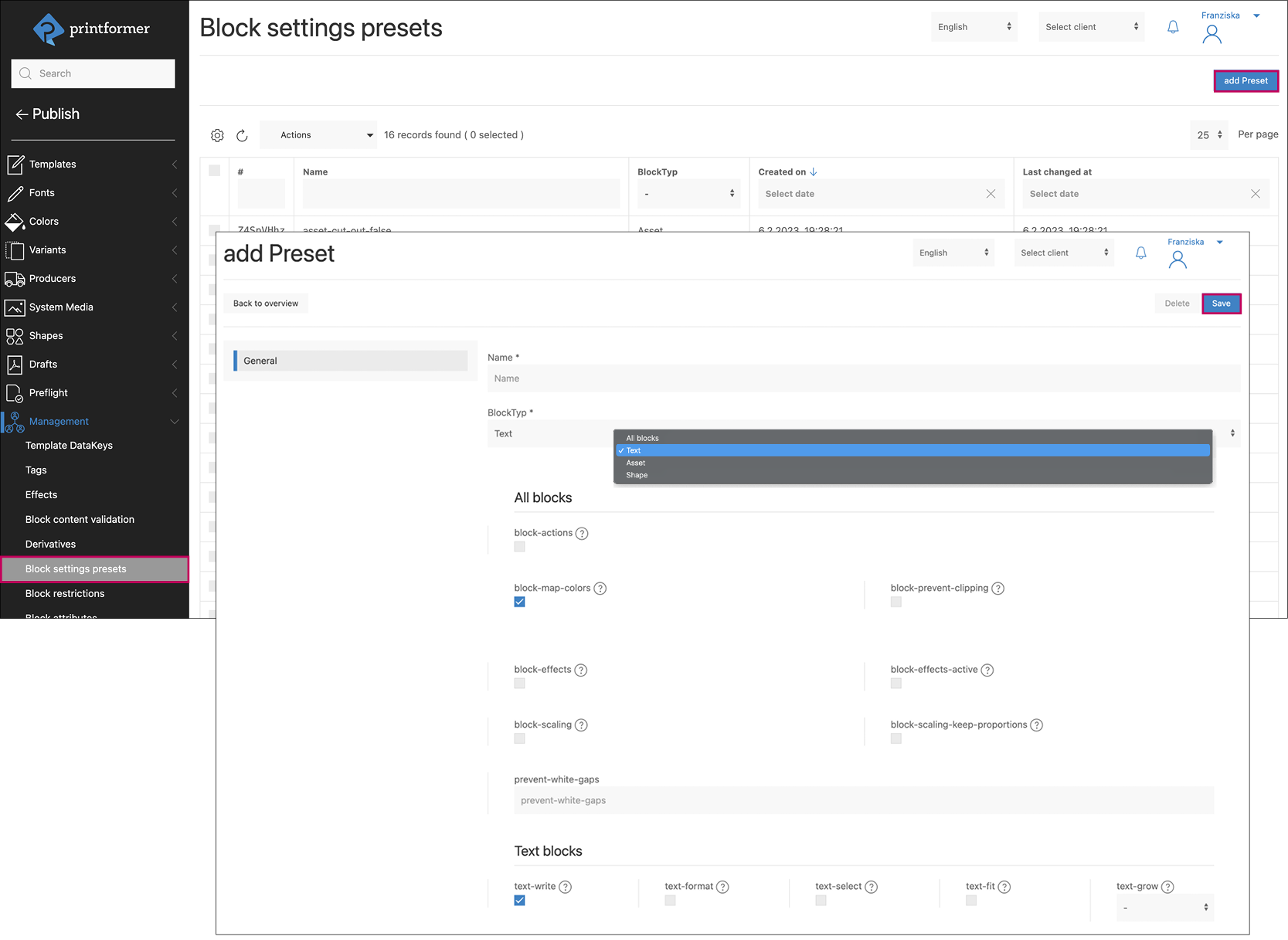Clear the Created on date filter
1288x940 pixels.
coord(991,194)
